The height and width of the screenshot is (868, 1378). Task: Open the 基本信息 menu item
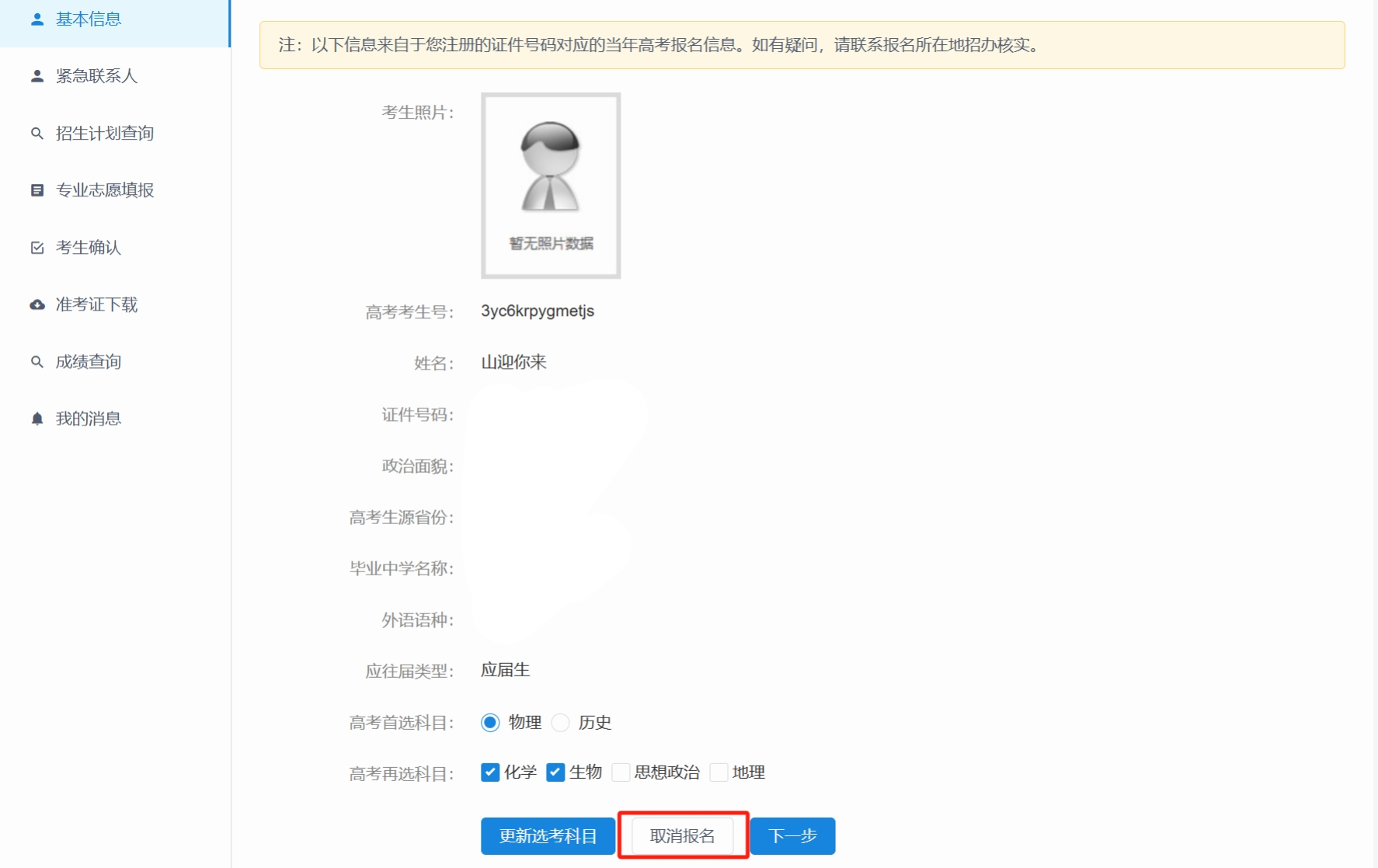(x=115, y=19)
